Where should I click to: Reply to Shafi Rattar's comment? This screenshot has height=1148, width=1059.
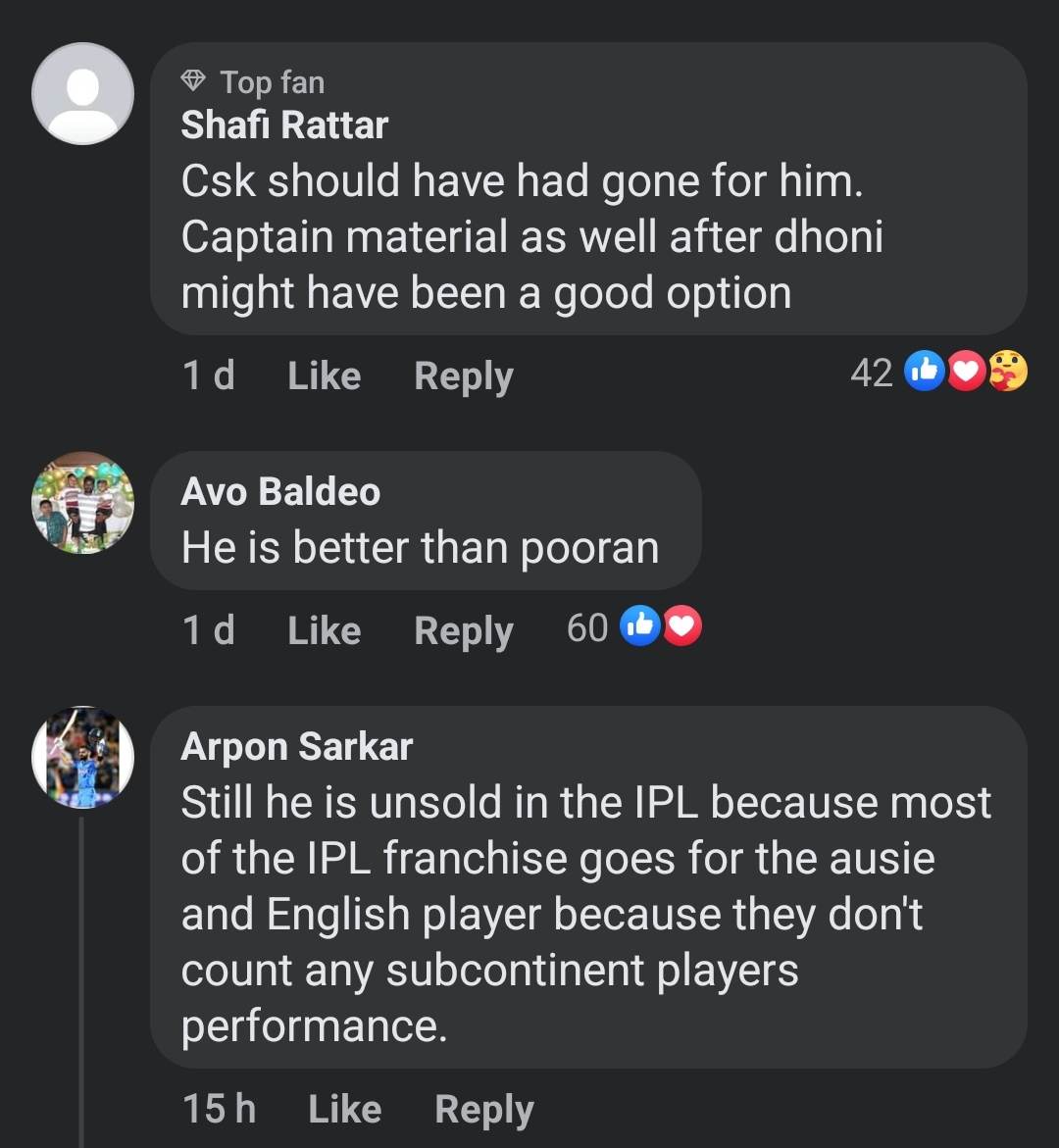point(463,375)
